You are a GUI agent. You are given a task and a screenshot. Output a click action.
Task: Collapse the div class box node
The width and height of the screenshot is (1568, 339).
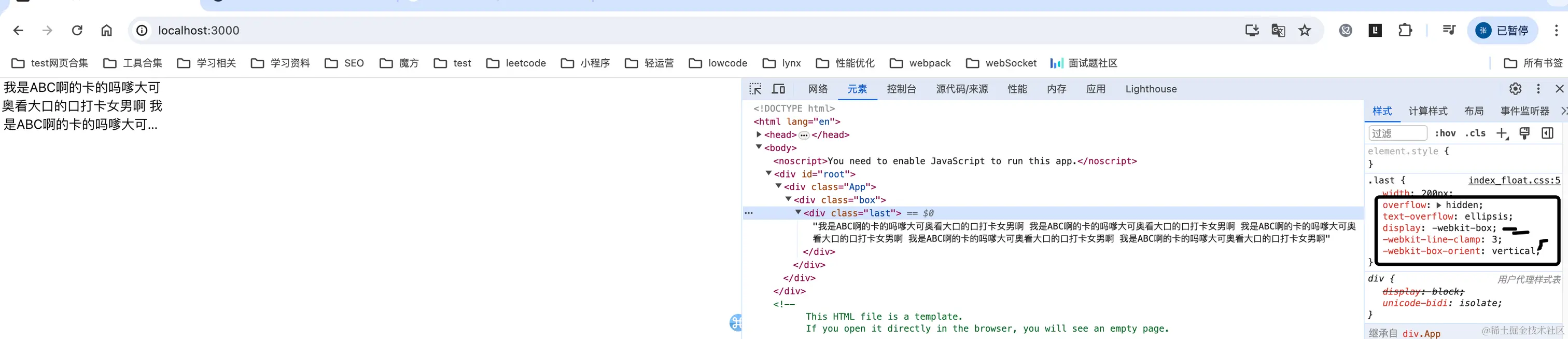788,199
